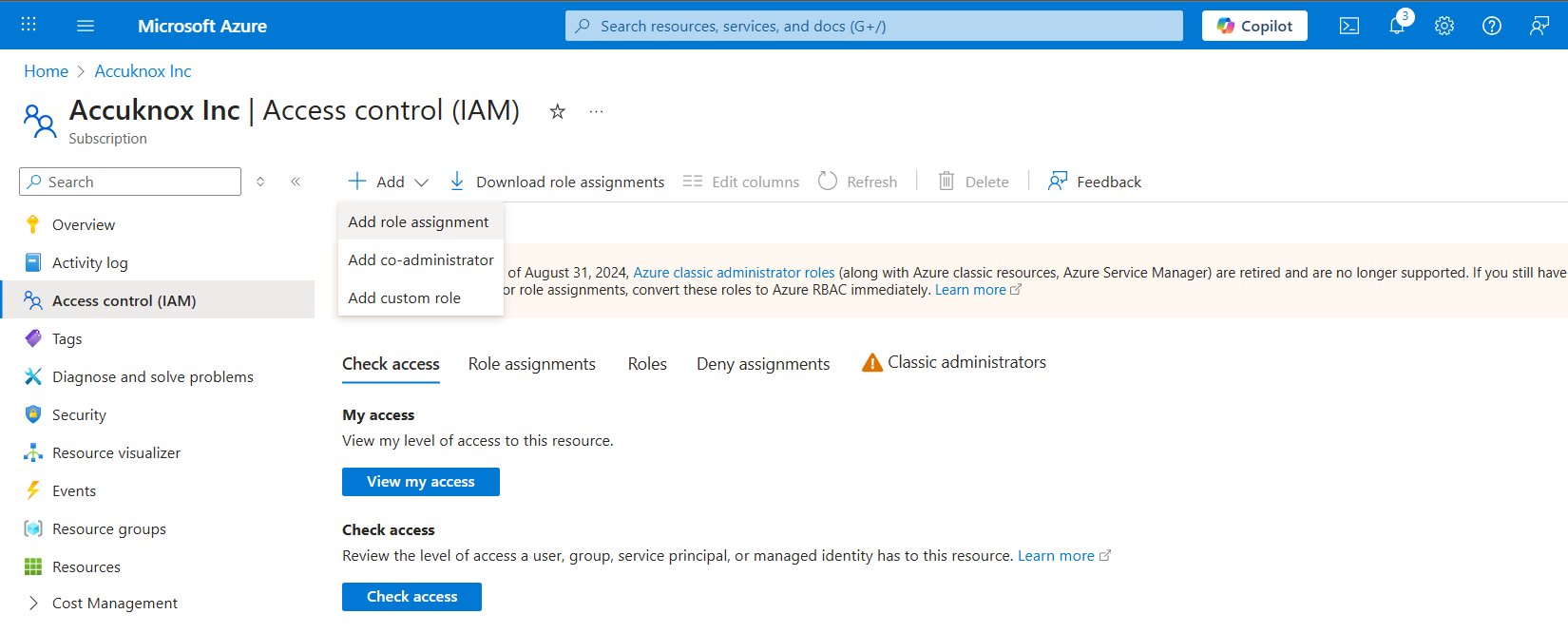
Task: Switch to the Roles tab
Action: [647, 364]
